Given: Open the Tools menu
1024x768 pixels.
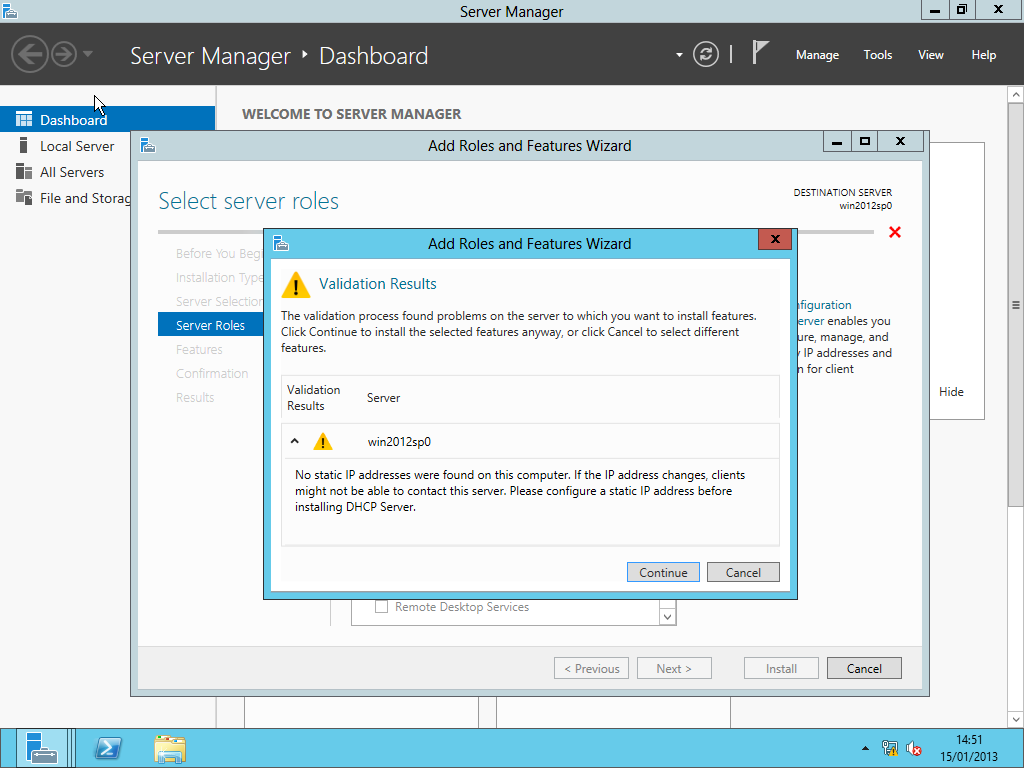Looking at the screenshot, I should (877, 55).
